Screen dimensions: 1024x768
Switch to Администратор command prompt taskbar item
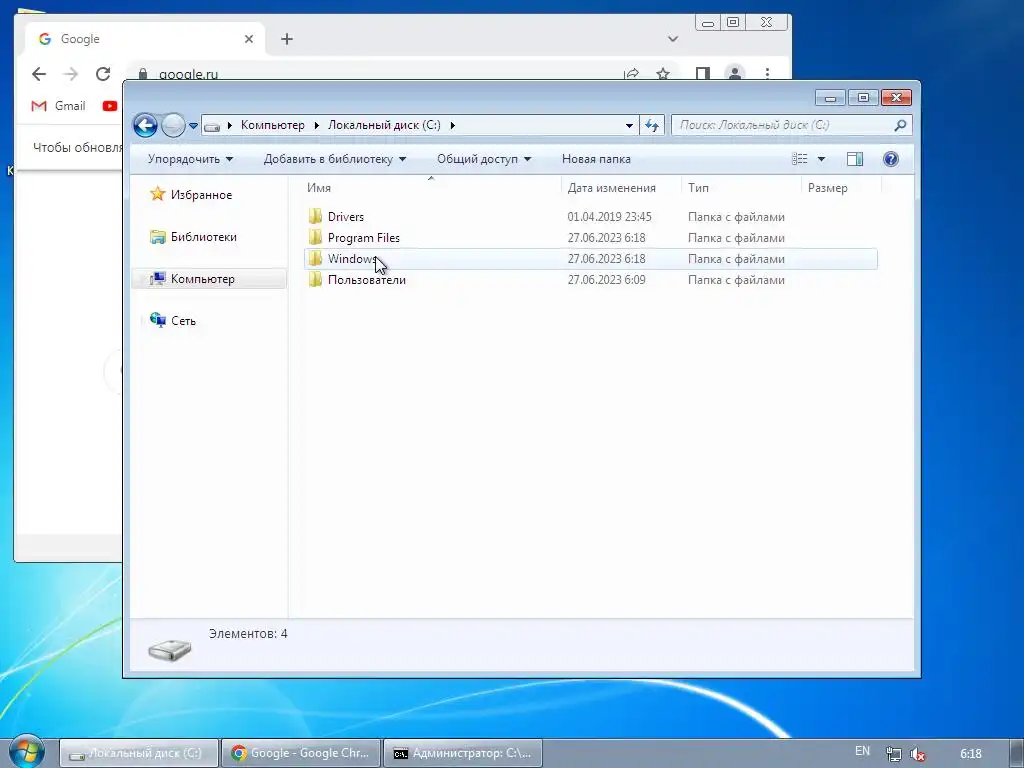[463, 753]
